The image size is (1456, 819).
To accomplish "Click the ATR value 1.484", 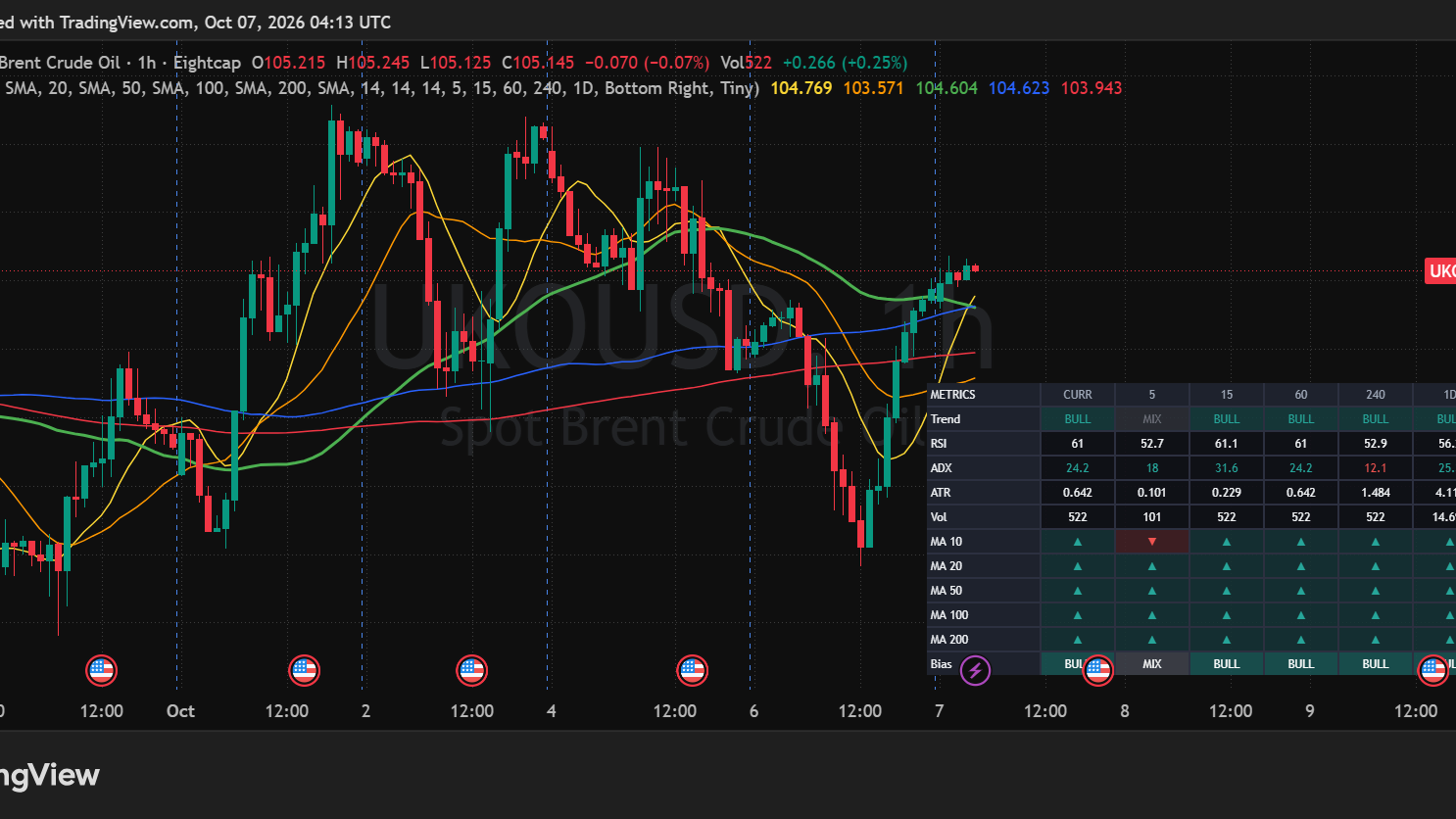I will (x=1376, y=493).
